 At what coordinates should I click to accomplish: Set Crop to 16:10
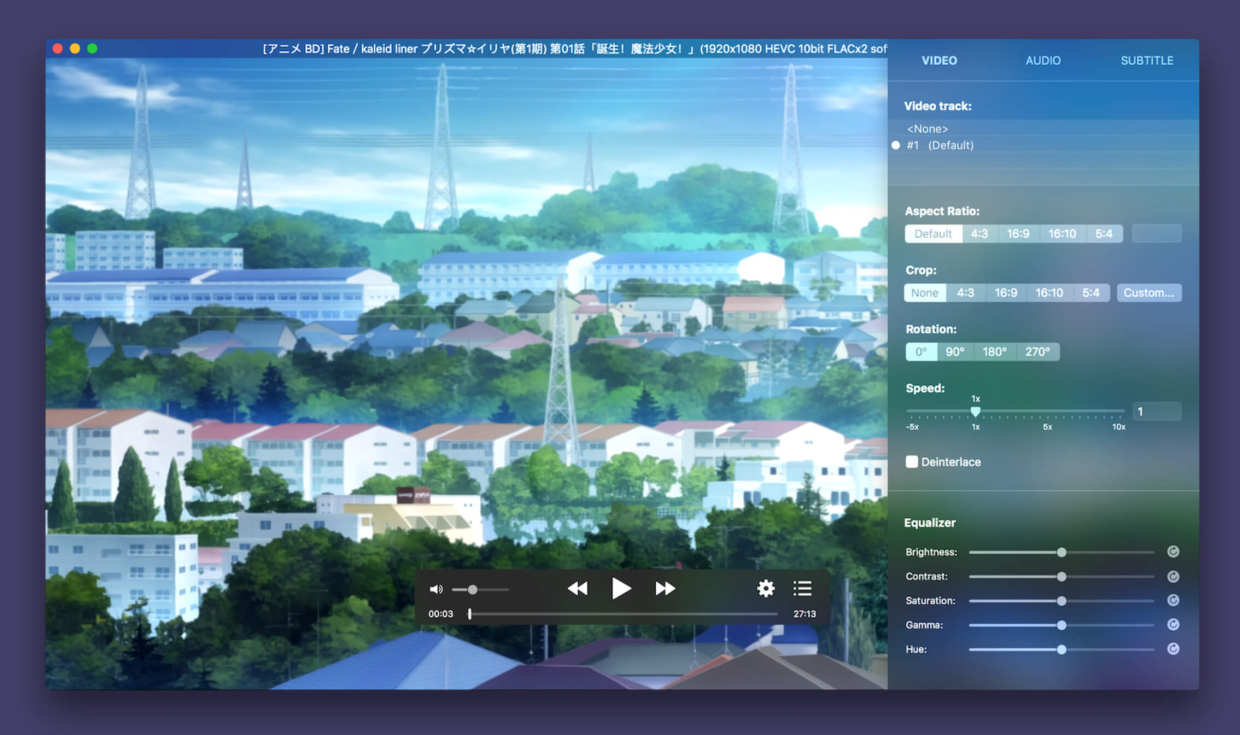pyautogui.click(x=1049, y=293)
